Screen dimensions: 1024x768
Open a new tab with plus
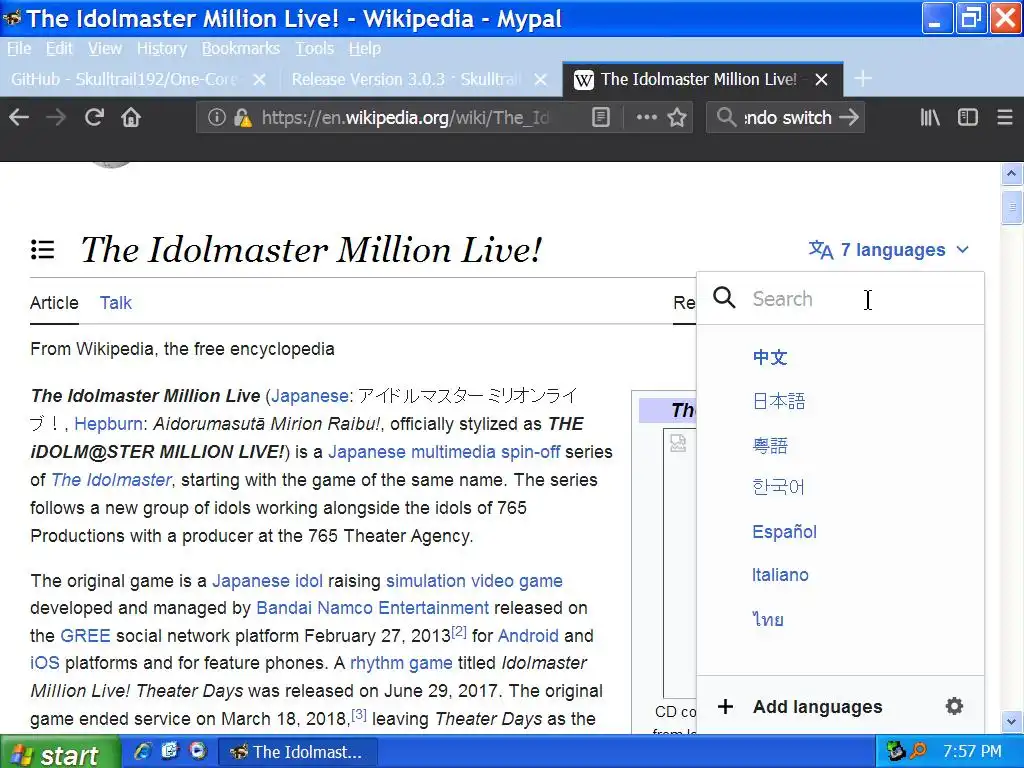pos(863,79)
